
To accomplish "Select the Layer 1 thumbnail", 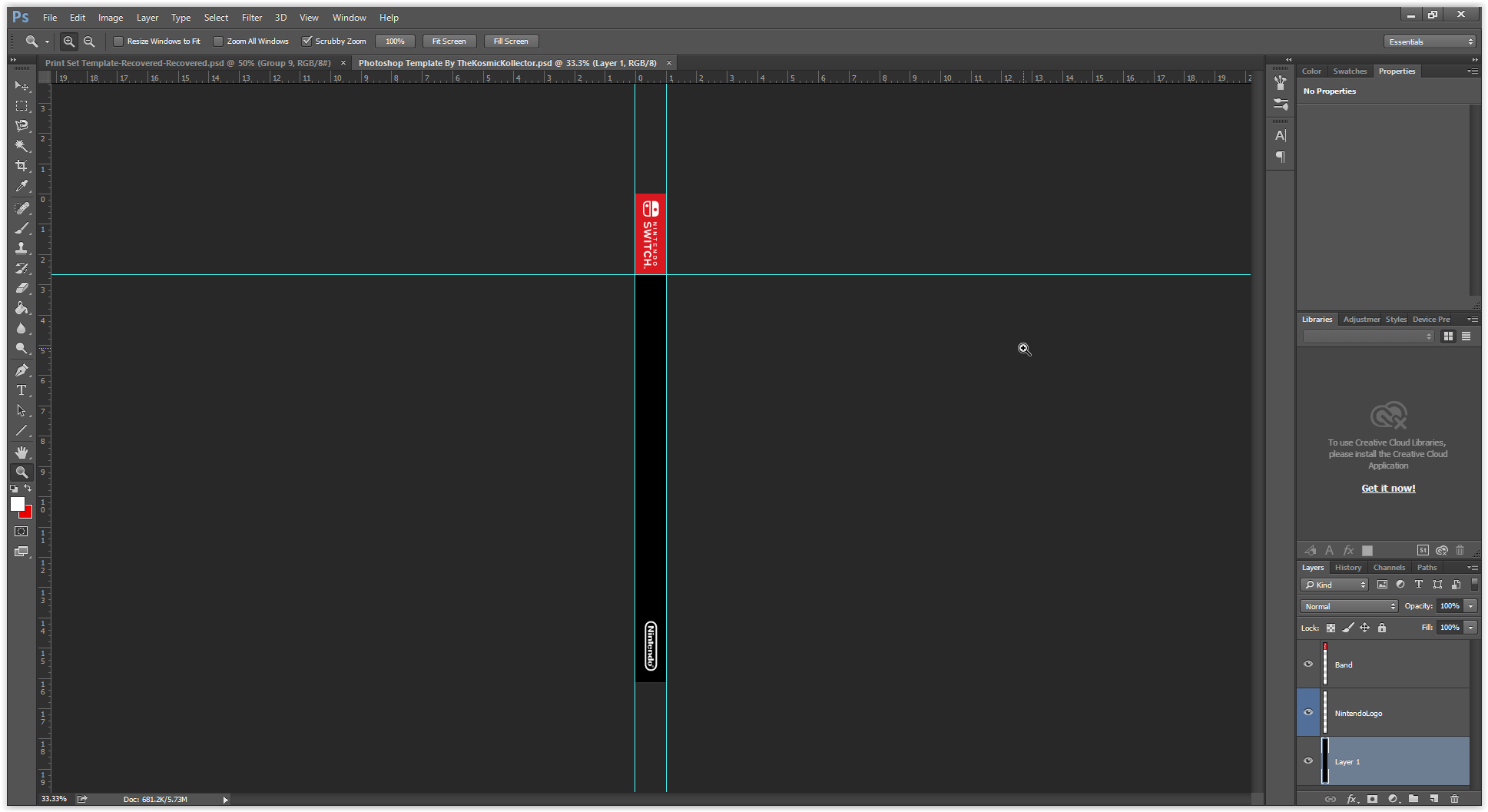I will [1324, 761].
